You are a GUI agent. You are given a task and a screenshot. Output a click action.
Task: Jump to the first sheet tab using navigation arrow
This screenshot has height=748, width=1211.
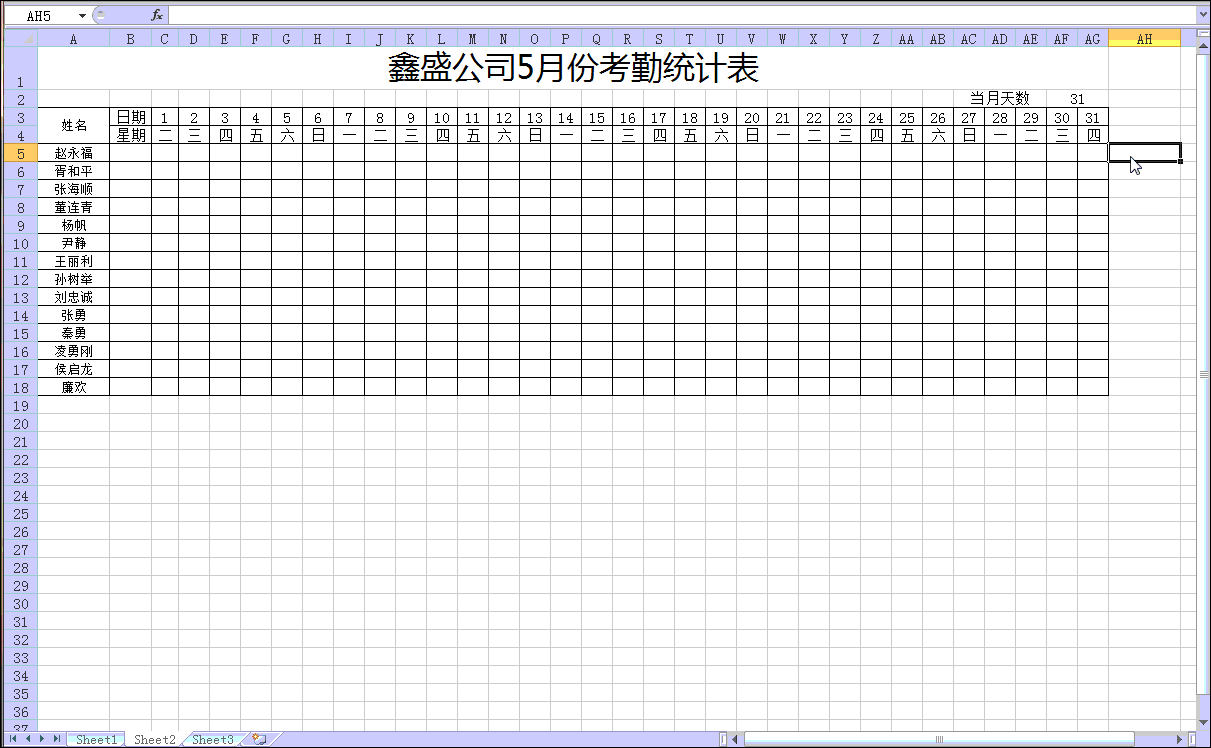click(x=14, y=739)
